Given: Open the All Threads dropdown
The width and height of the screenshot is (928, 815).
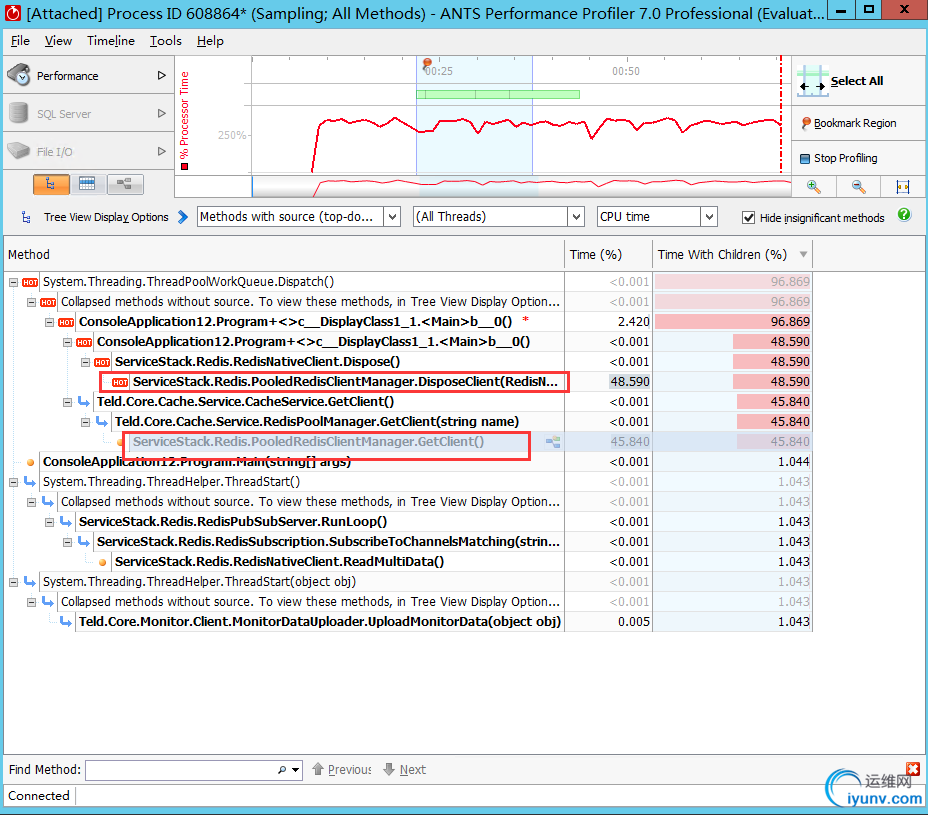Looking at the screenshot, I should 576,217.
